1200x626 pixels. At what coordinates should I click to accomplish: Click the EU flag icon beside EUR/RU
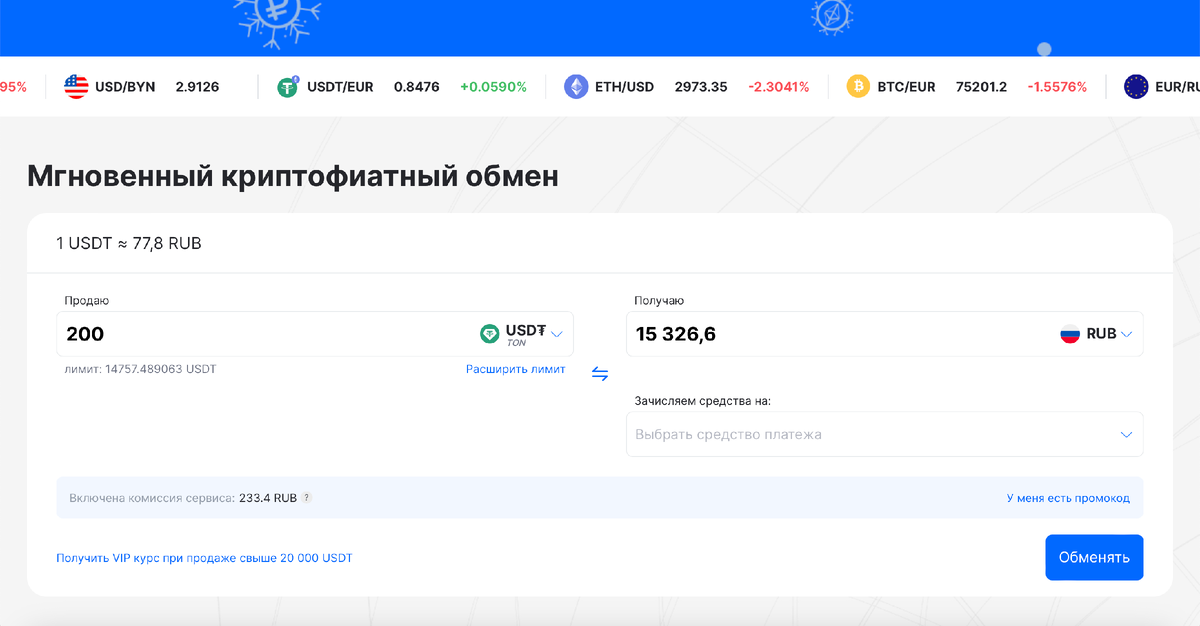(x=1135, y=86)
